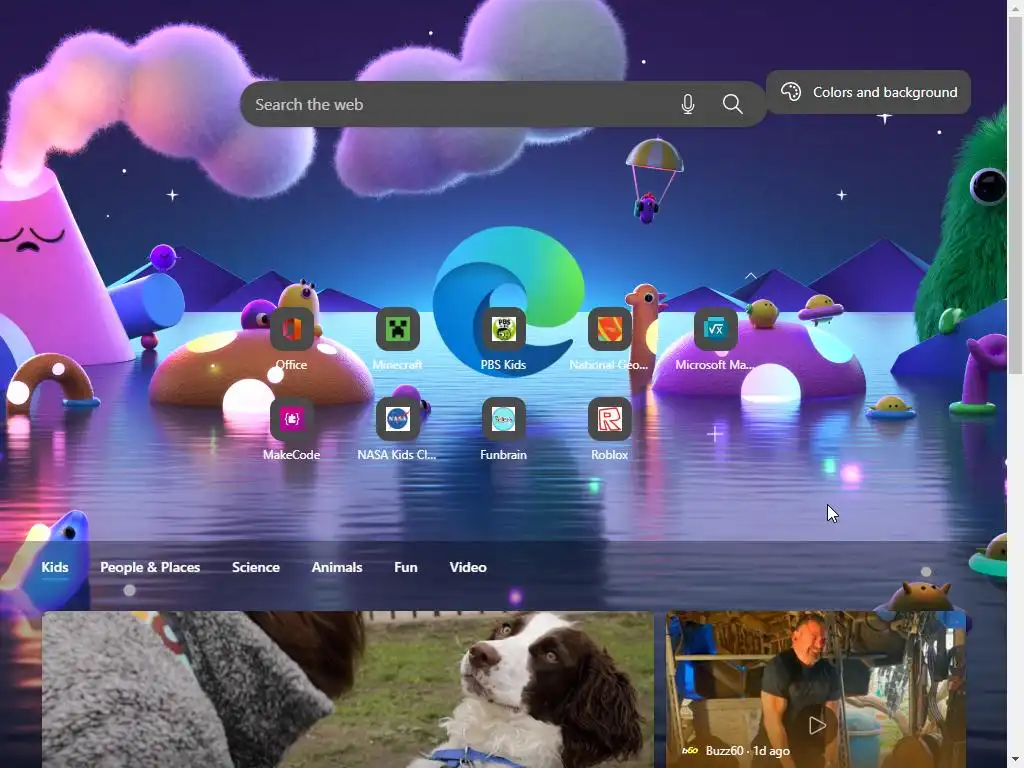Select the Kids feed tab
The image size is (1024, 768).
click(55, 567)
